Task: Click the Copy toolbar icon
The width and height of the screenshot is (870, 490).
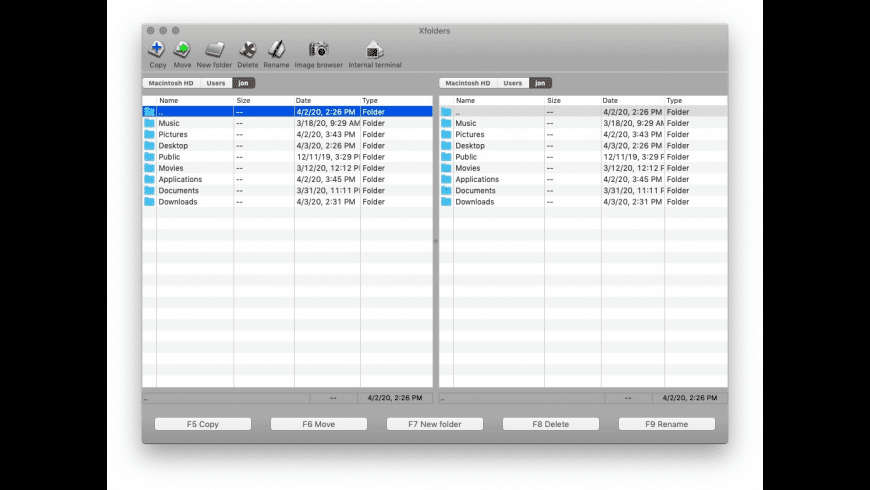Action: [157, 50]
